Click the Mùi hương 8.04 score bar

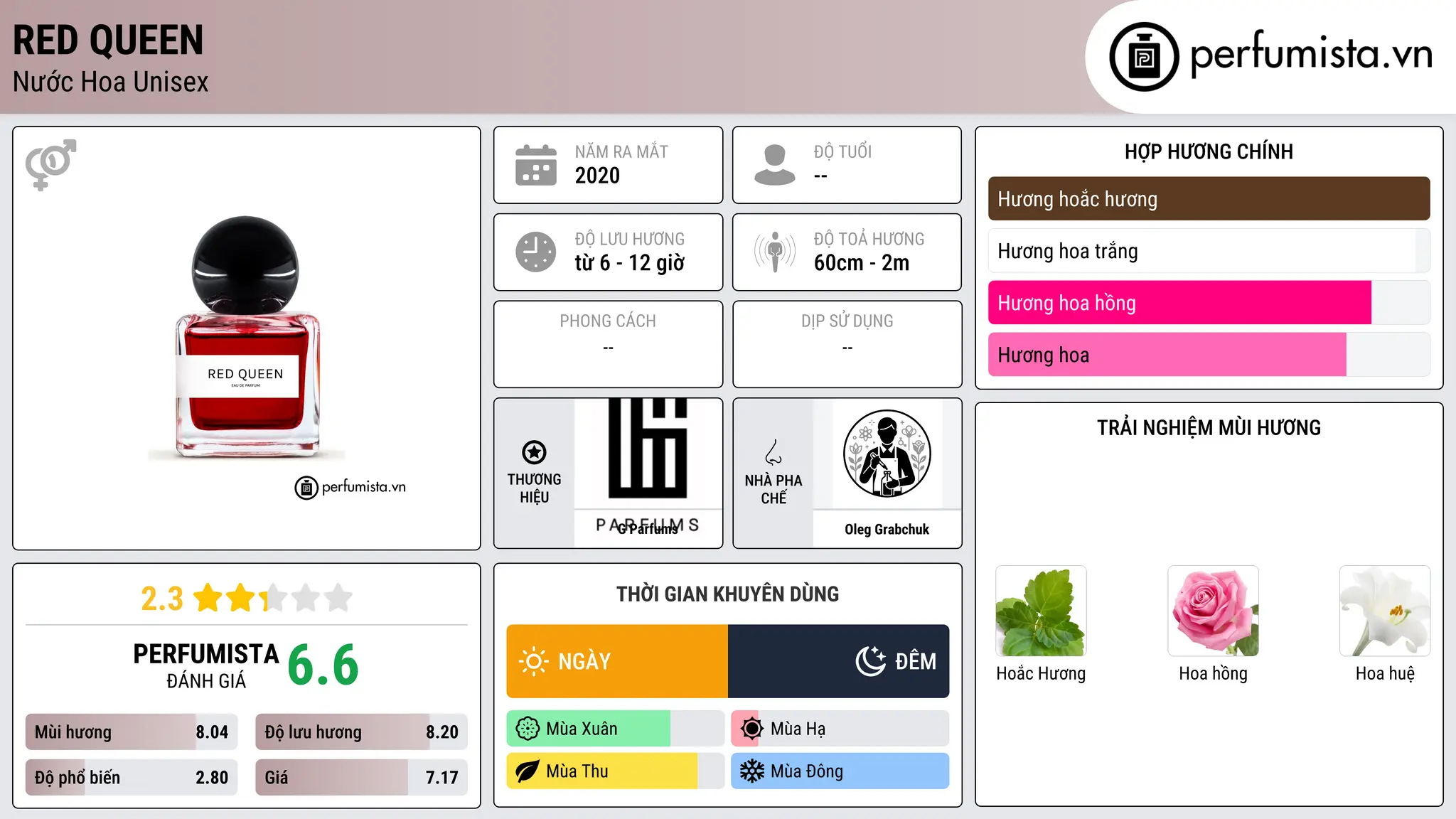(132, 732)
